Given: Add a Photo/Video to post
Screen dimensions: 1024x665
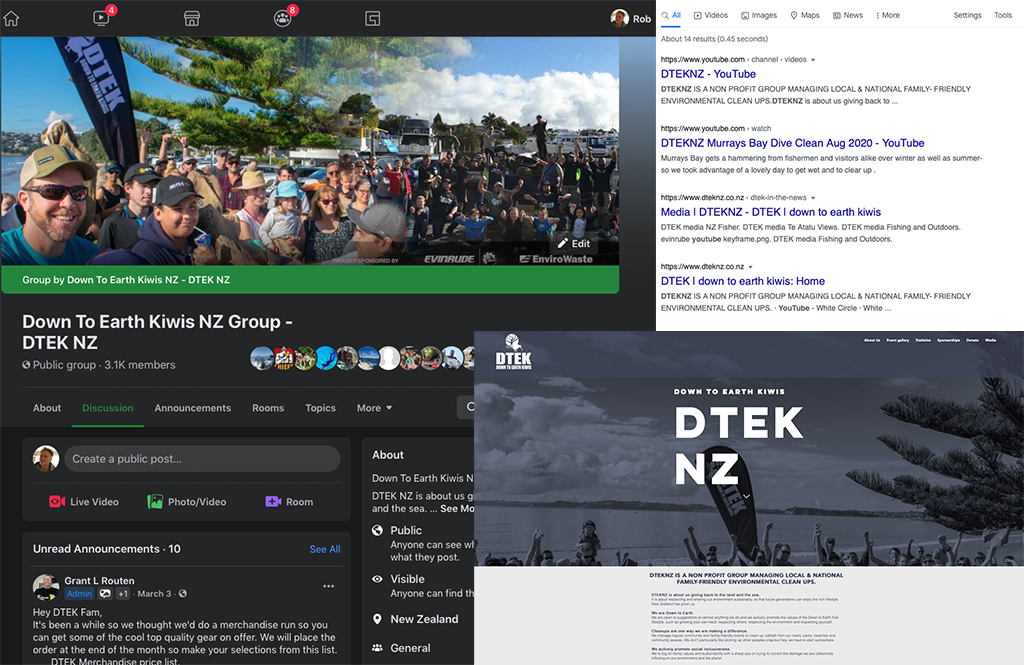Looking at the screenshot, I should tap(187, 502).
